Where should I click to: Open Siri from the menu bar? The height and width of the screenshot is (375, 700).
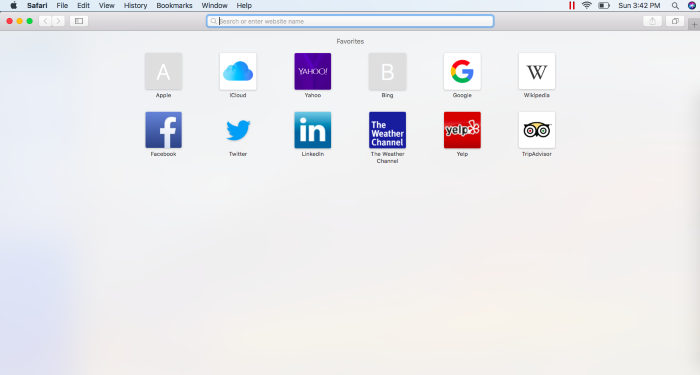pyautogui.click(x=692, y=5)
